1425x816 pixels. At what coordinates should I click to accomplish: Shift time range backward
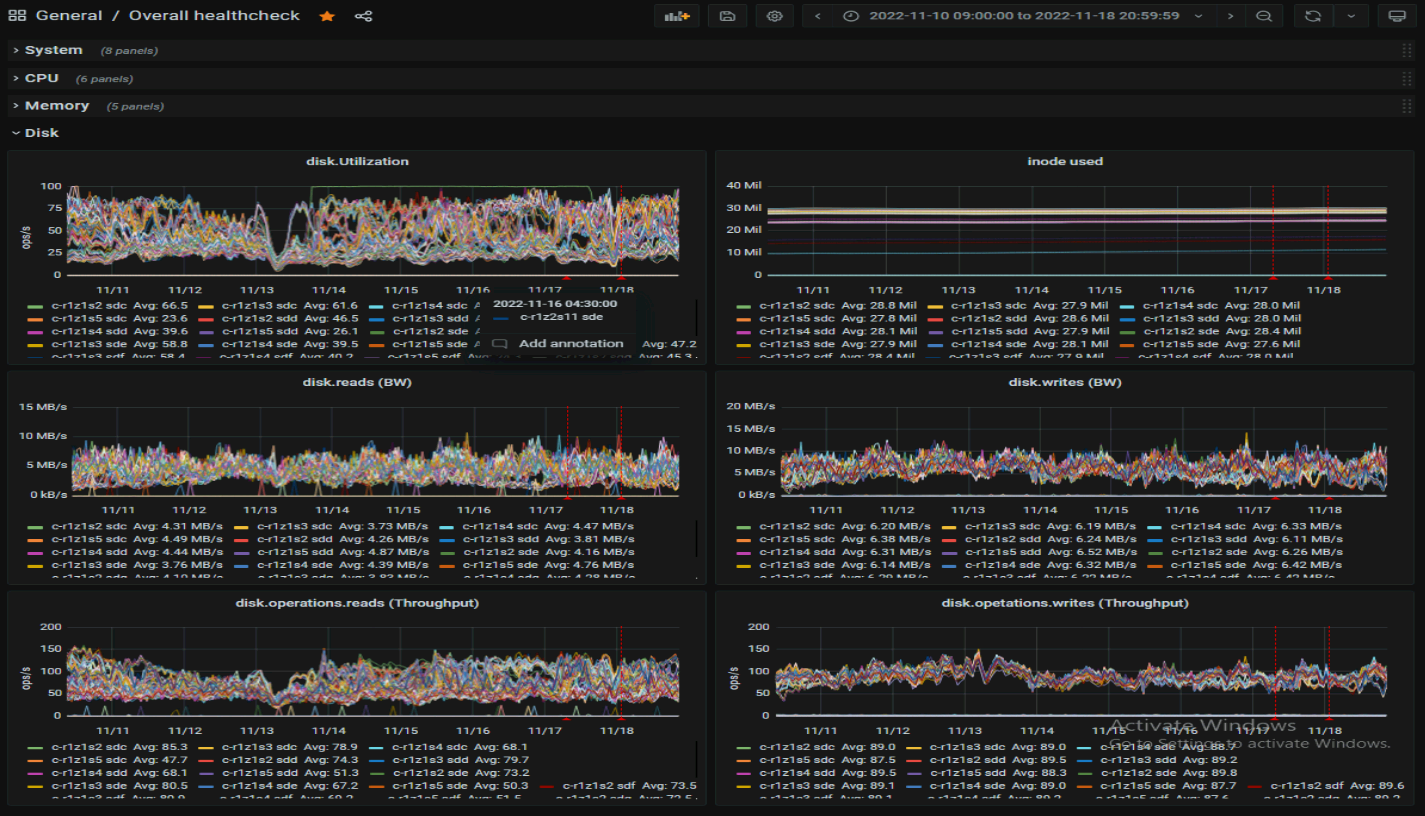click(818, 16)
